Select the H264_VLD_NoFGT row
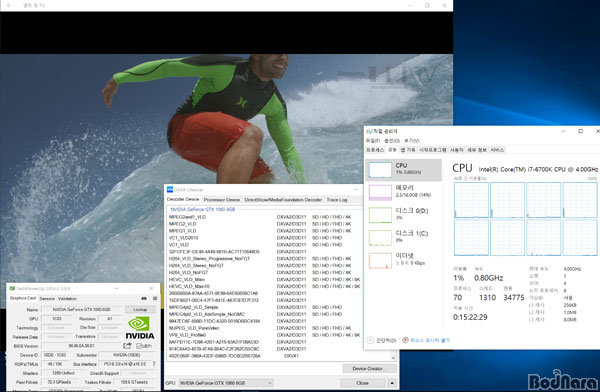 tap(263, 273)
